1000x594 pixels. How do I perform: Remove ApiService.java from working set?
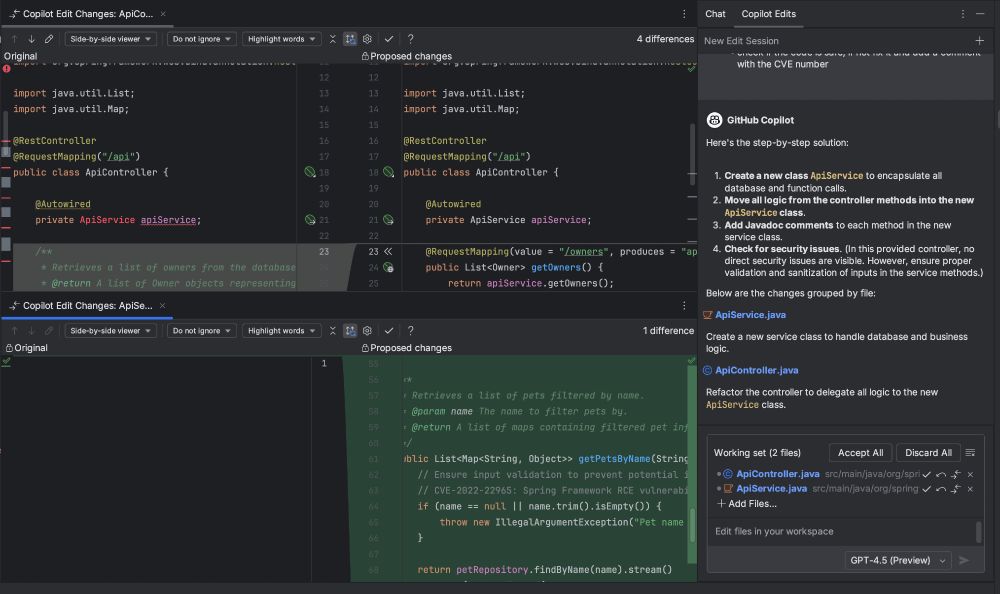[x=970, y=489]
